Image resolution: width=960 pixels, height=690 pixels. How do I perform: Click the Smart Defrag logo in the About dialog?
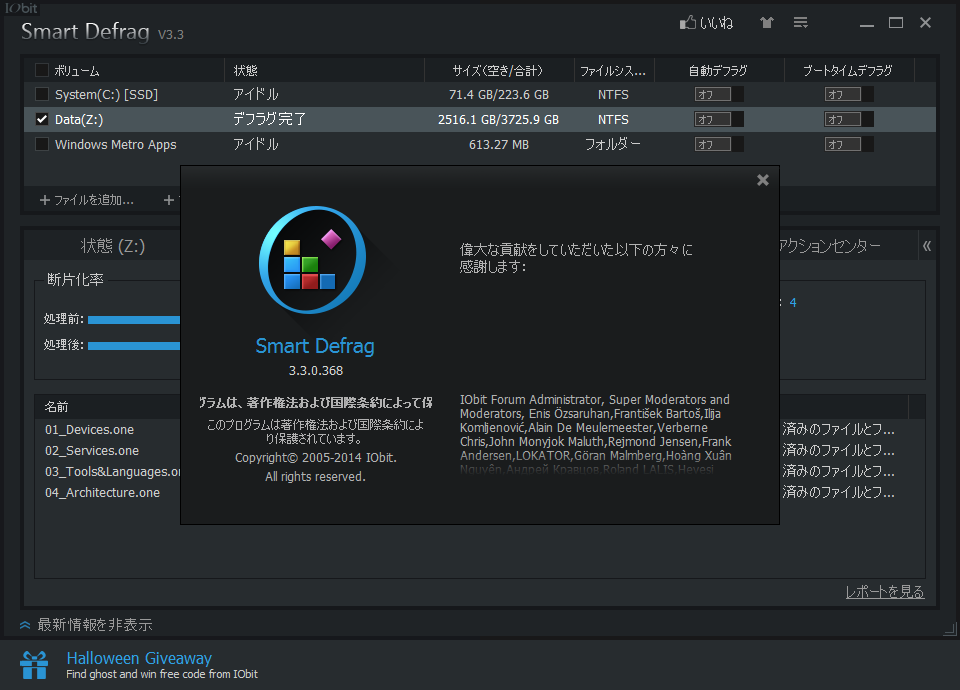(312, 260)
